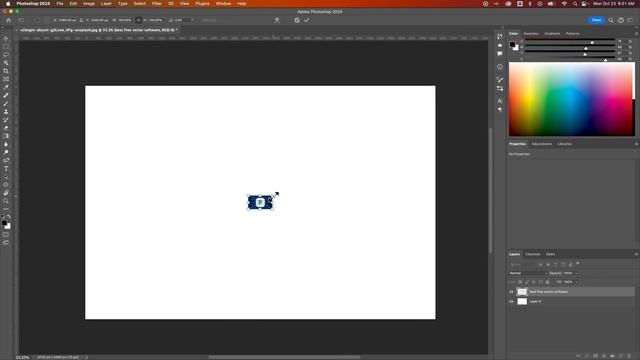The width and height of the screenshot is (640, 360).
Task: Open the Filter menu
Action: [157, 4]
